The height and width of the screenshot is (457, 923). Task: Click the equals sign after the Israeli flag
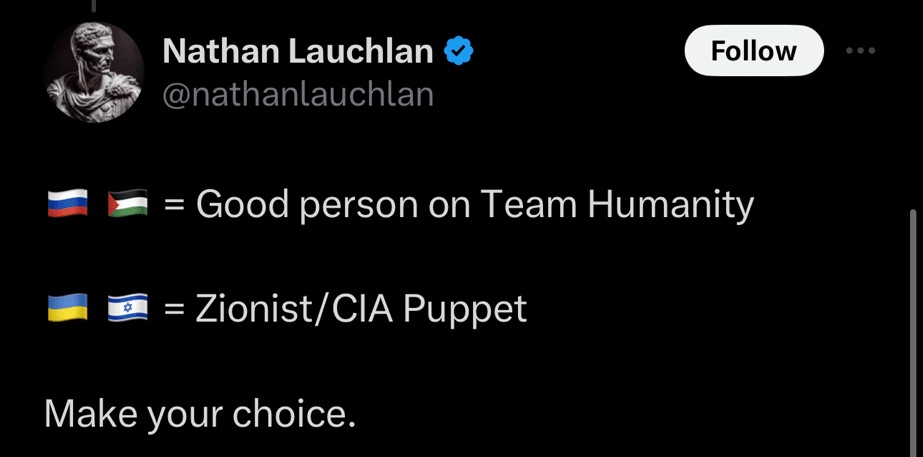pyautogui.click(x=174, y=309)
